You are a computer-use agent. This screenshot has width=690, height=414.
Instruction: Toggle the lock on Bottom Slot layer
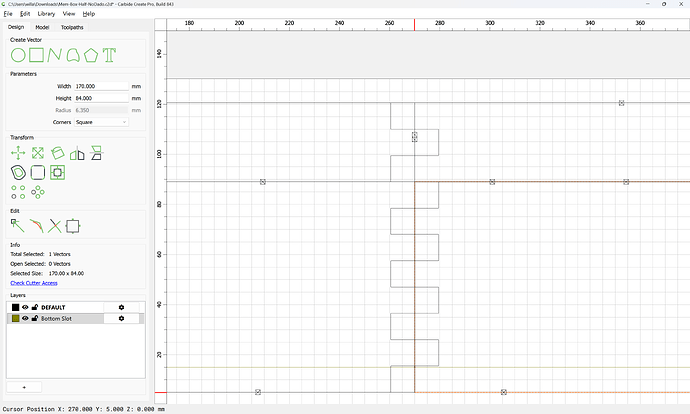35,318
